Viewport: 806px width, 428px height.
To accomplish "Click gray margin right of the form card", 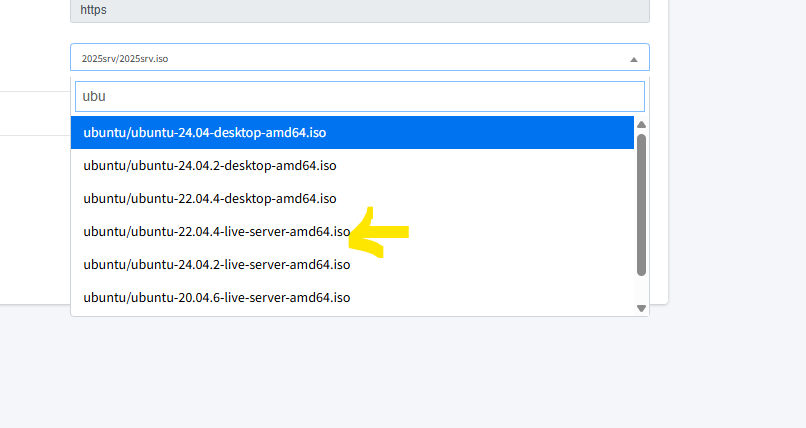I will (x=737, y=154).
